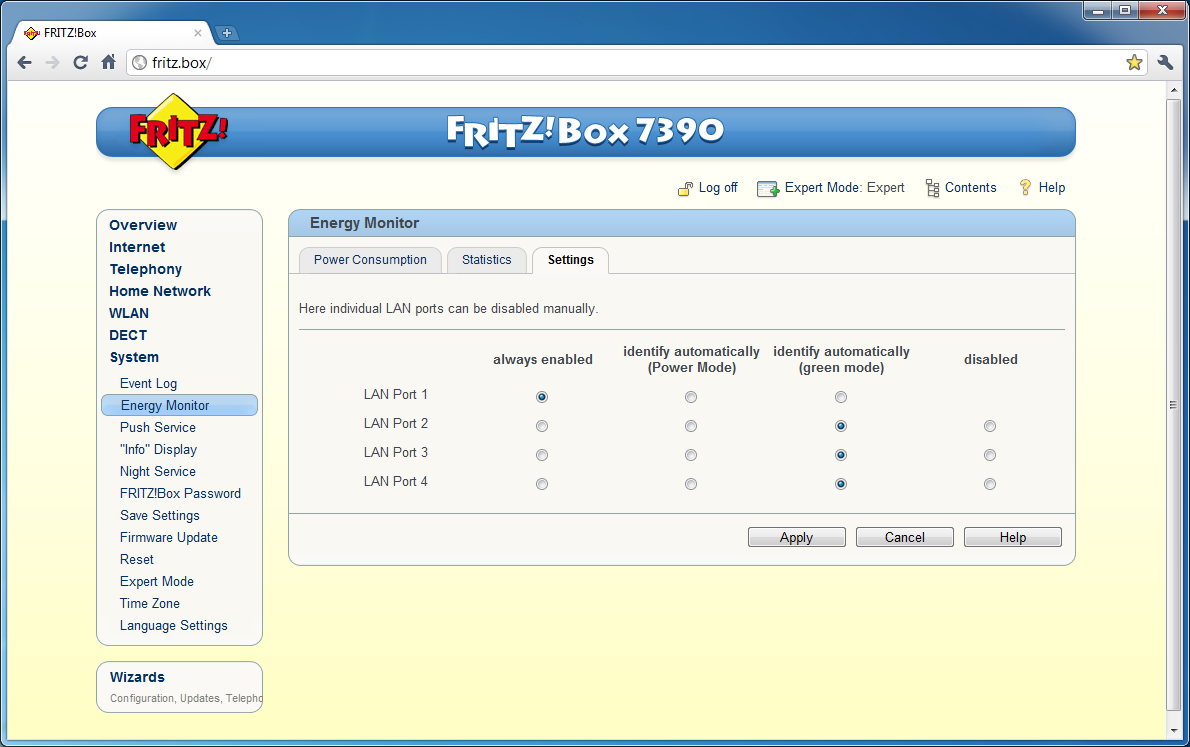The image size is (1190, 747).
Task: Select green mode for LAN Port 4
Action: pyautogui.click(x=841, y=484)
